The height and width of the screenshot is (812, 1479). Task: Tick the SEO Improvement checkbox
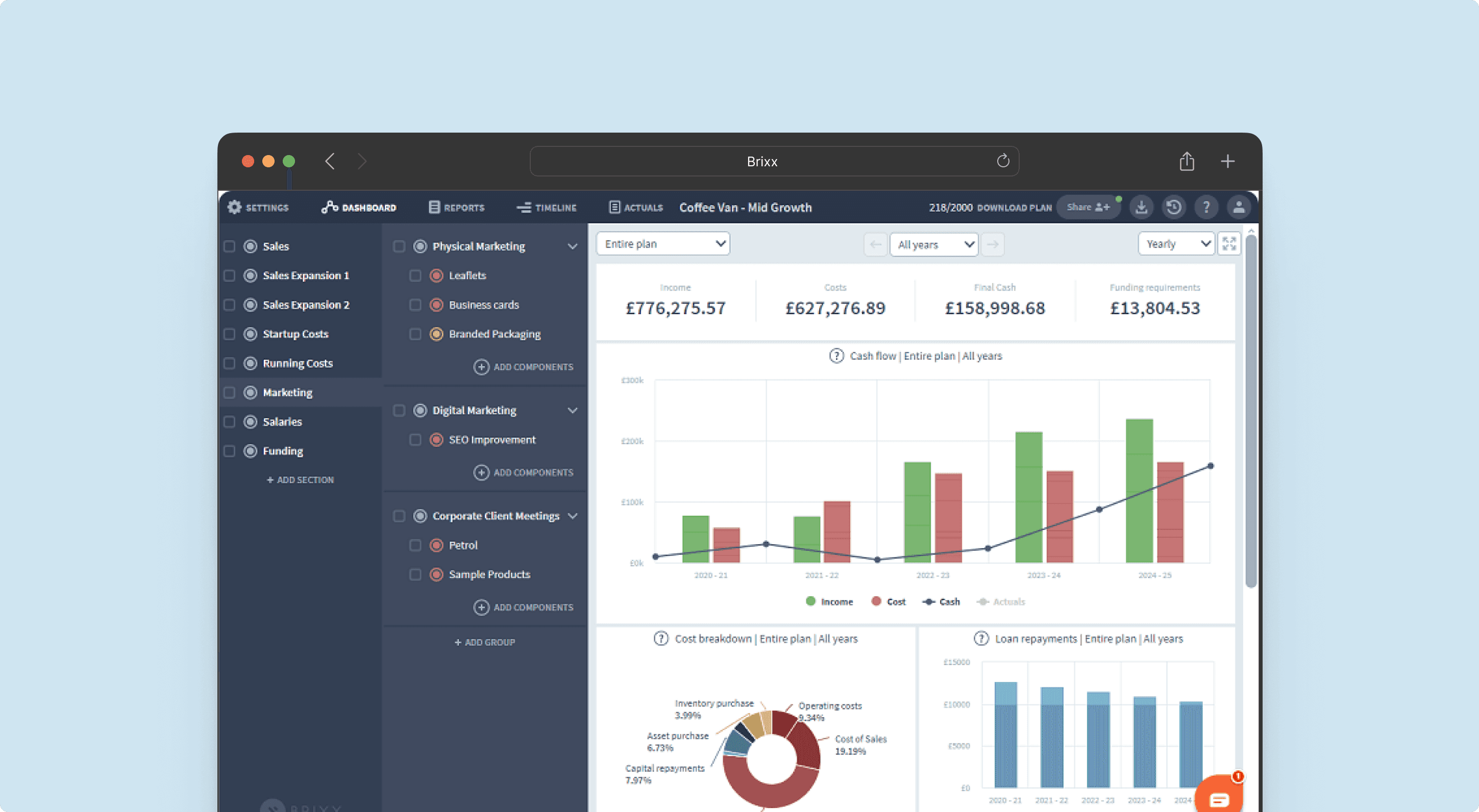(415, 440)
